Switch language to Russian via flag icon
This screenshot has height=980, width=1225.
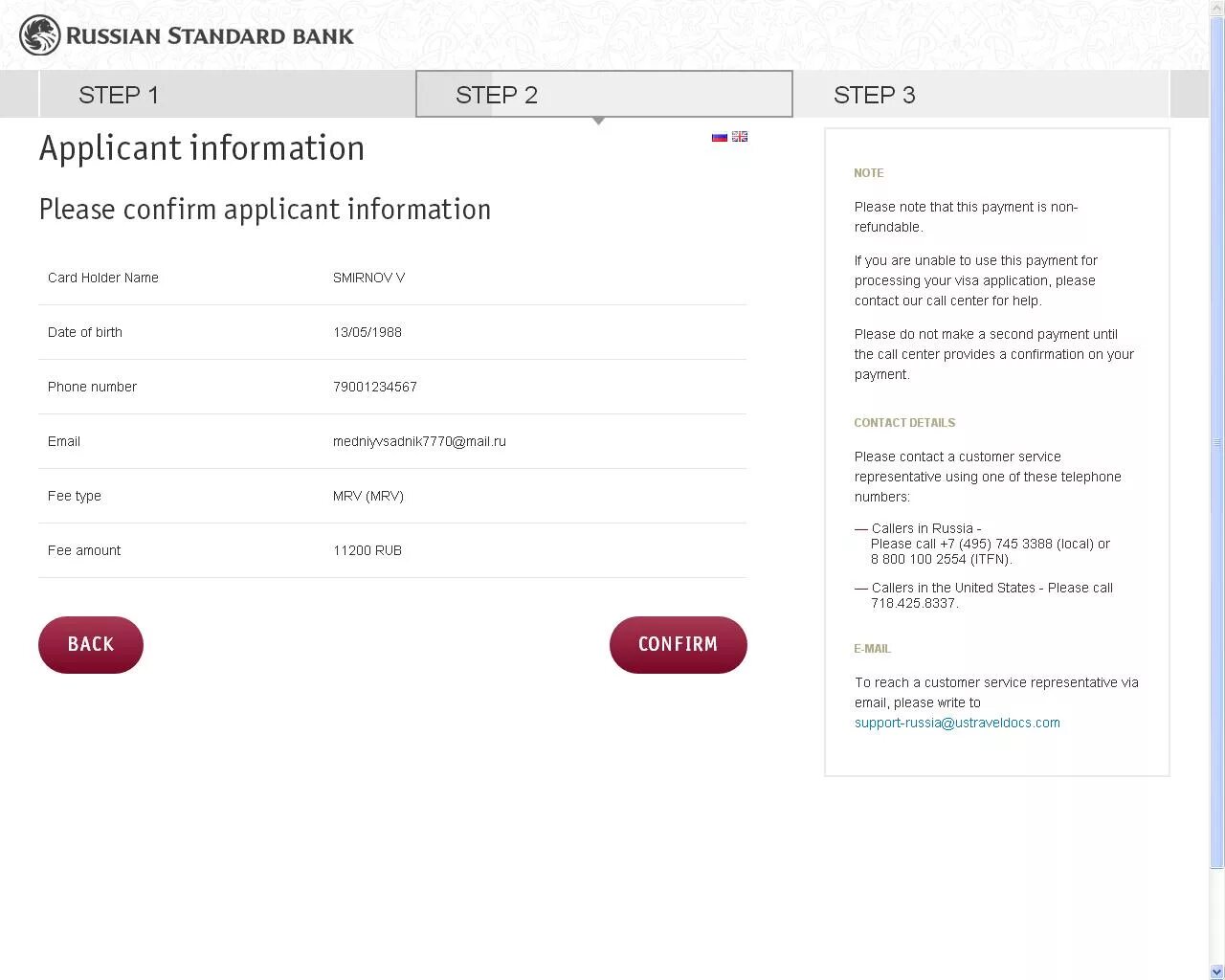(719, 137)
